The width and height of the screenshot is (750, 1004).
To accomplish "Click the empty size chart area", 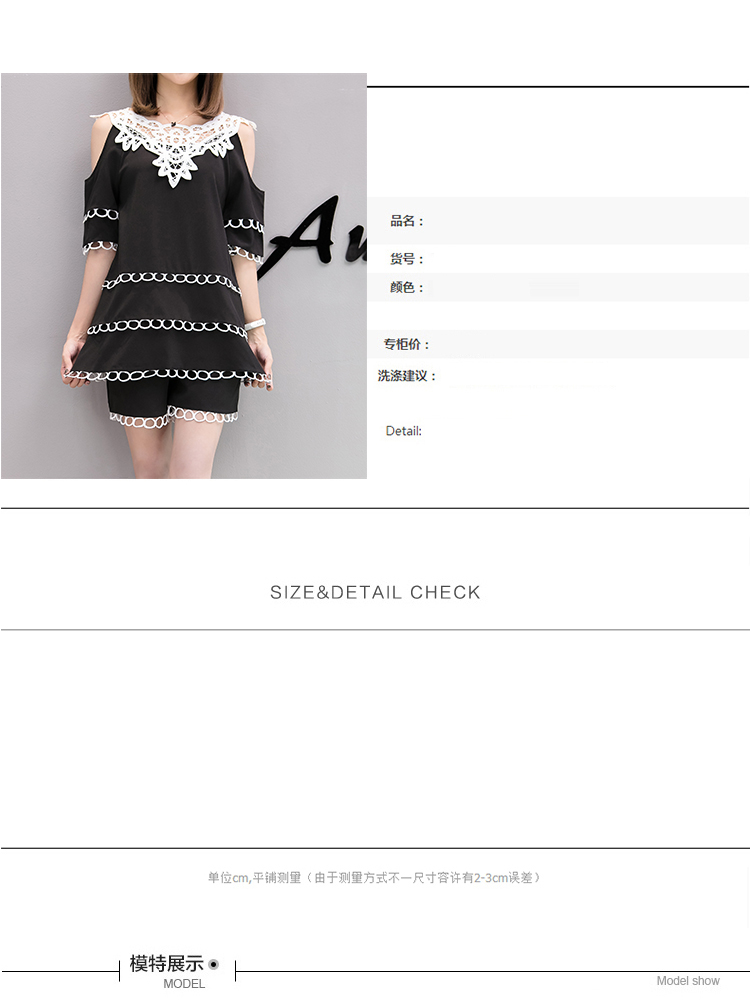I will [375, 739].
